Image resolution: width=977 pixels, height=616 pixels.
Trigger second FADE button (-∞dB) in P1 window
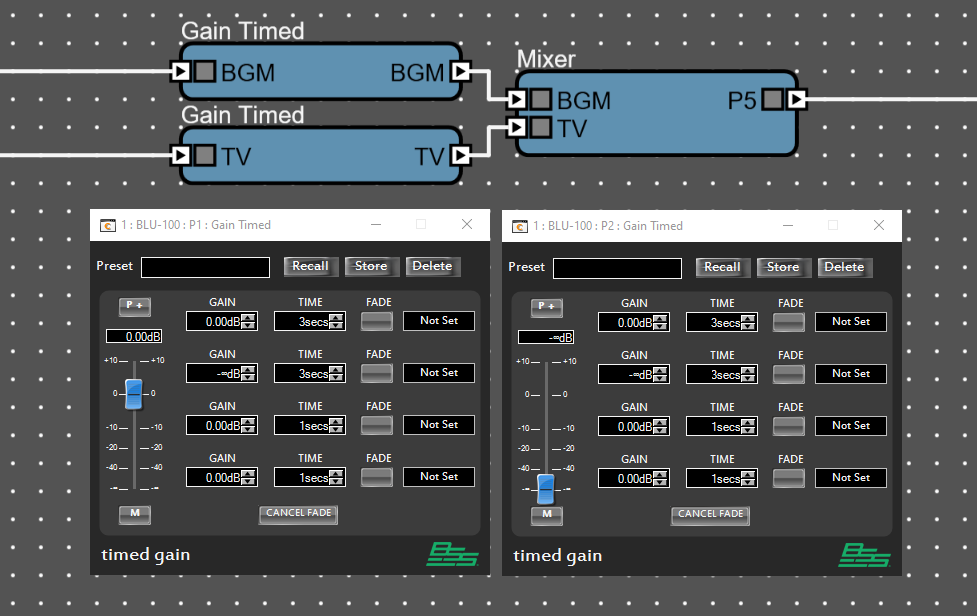[x=377, y=373]
